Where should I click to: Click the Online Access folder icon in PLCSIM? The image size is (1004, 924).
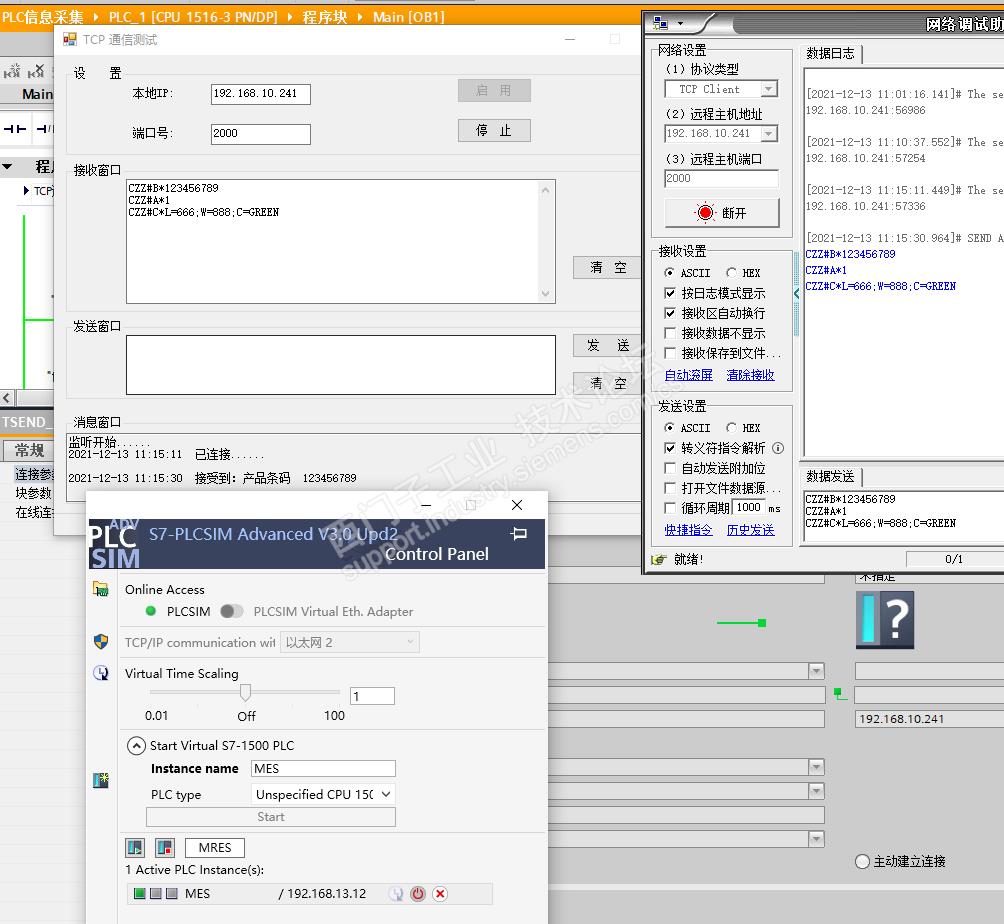pyautogui.click(x=101, y=588)
